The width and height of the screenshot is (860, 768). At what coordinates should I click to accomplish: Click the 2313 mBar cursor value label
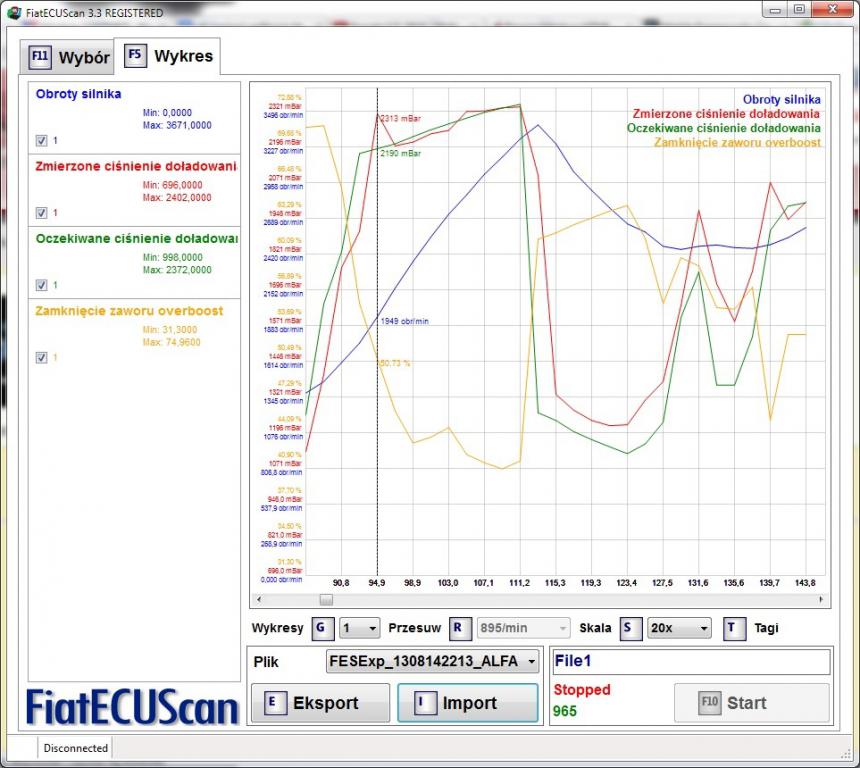400,118
